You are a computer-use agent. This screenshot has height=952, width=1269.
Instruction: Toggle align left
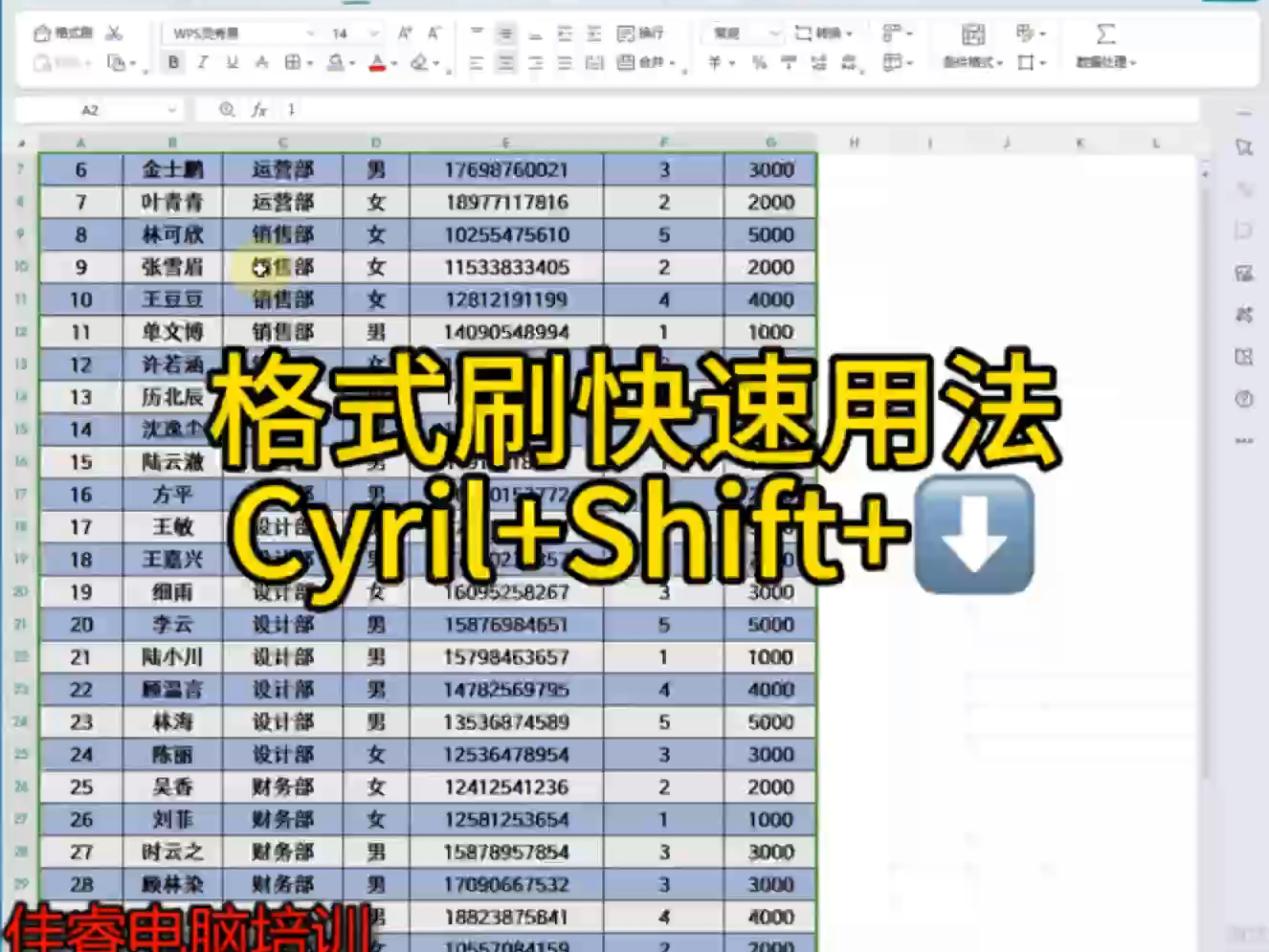[x=477, y=63]
